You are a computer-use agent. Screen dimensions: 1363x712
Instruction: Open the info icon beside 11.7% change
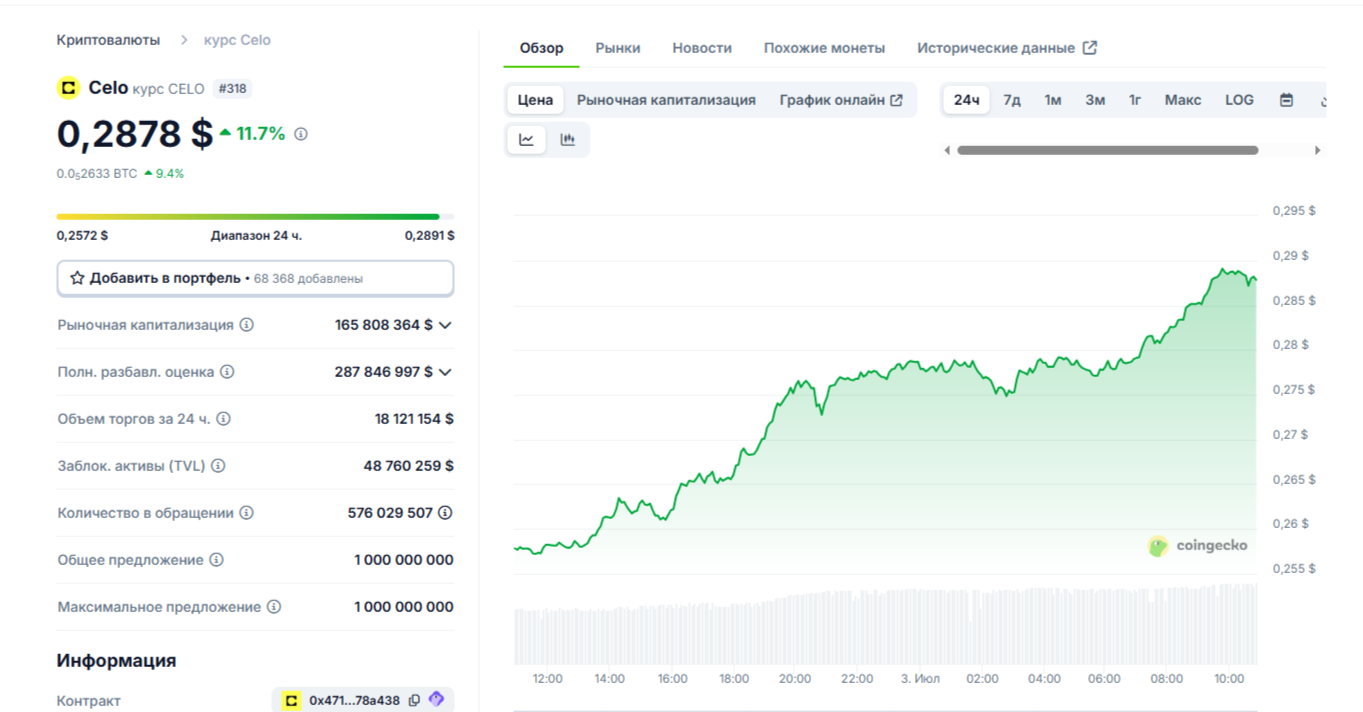pos(301,134)
